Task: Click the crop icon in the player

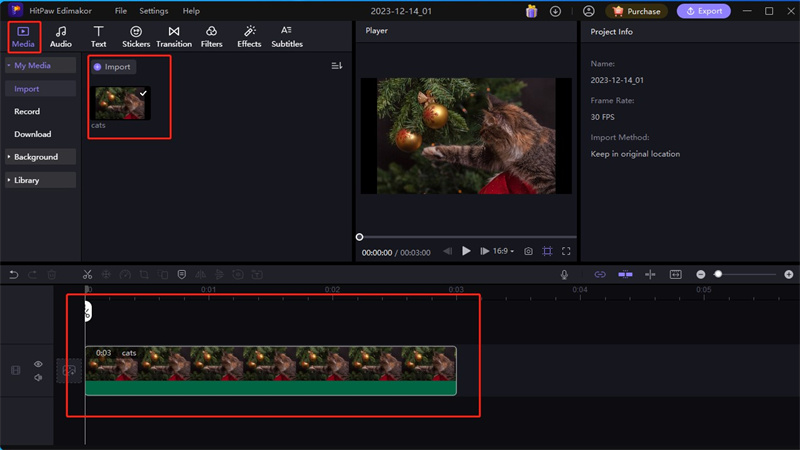Action: pos(547,252)
